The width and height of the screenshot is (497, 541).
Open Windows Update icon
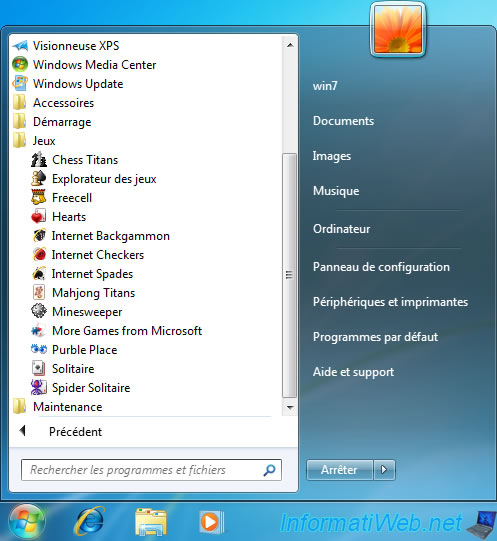(20, 83)
